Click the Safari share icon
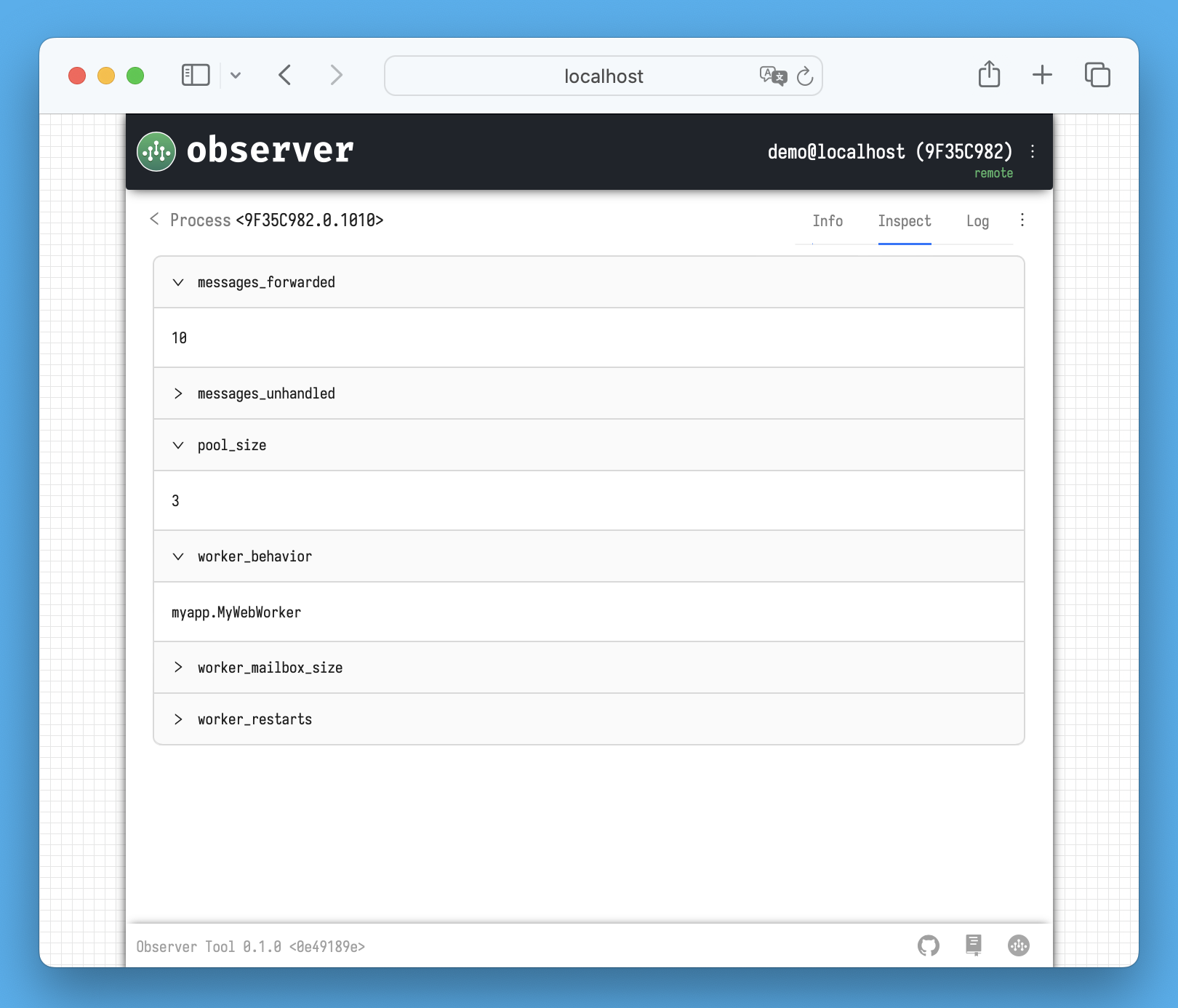 pyautogui.click(x=989, y=75)
